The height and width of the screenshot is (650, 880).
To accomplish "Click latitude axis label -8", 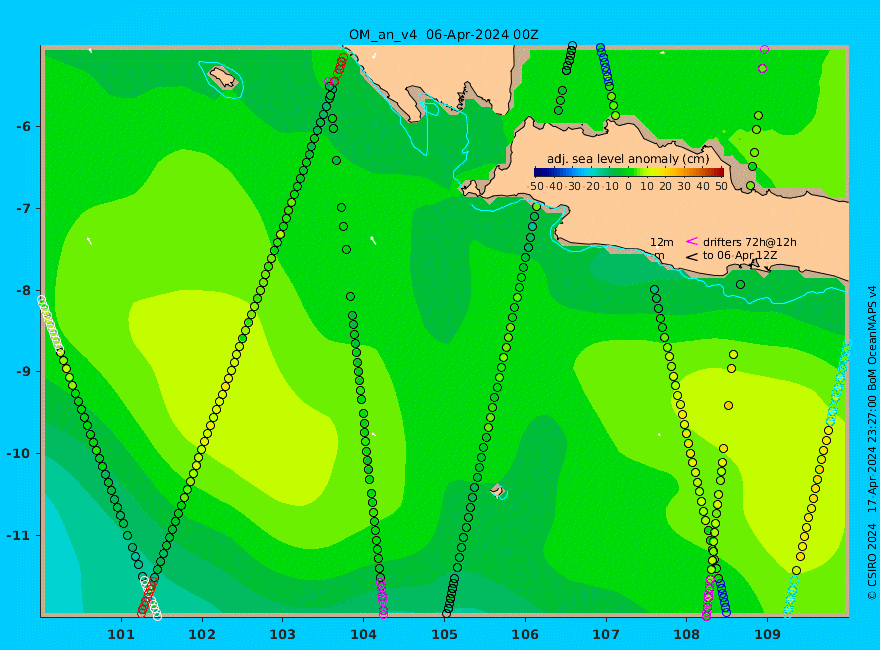I will point(23,290).
